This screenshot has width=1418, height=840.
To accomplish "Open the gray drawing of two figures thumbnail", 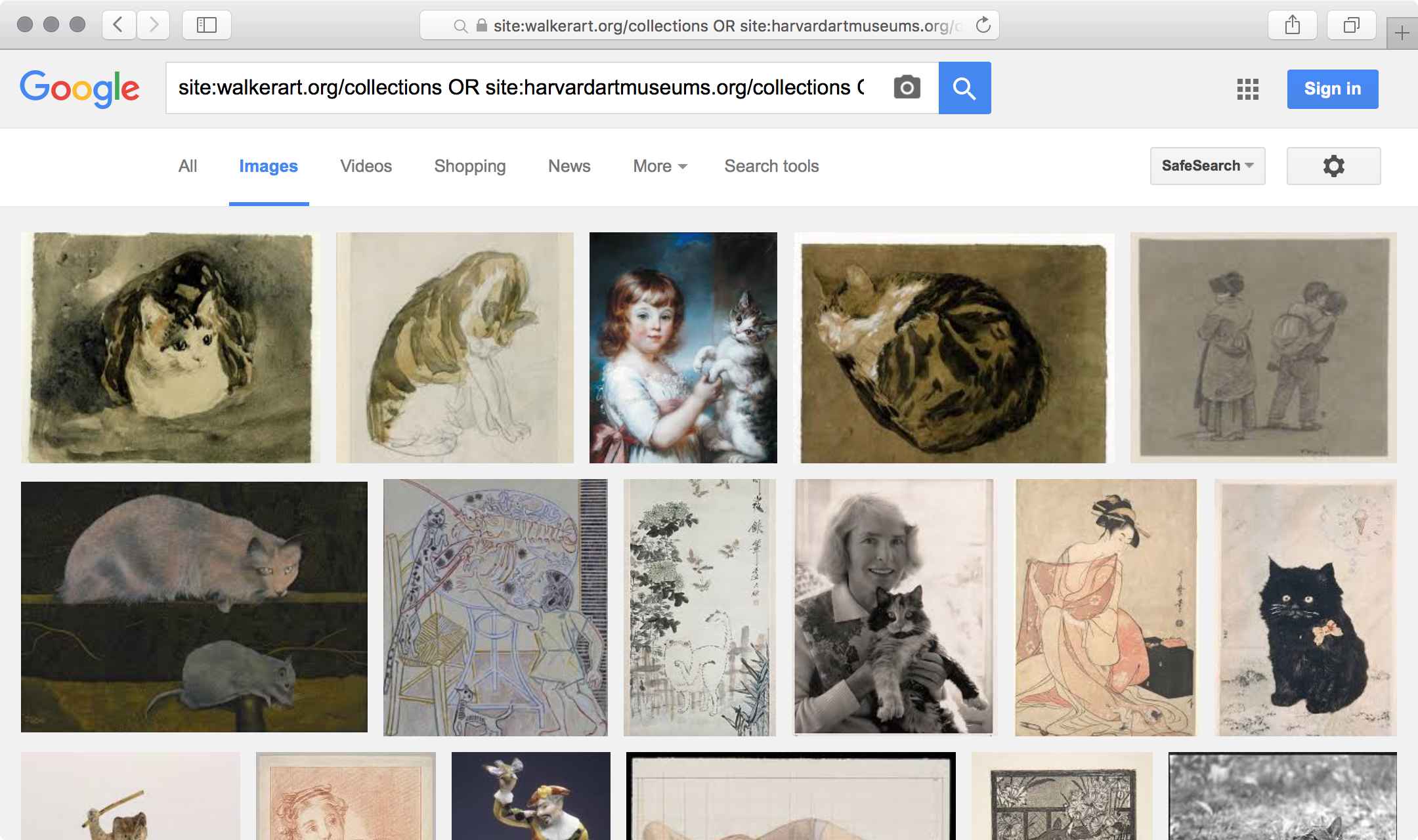I will (x=1264, y=348).
